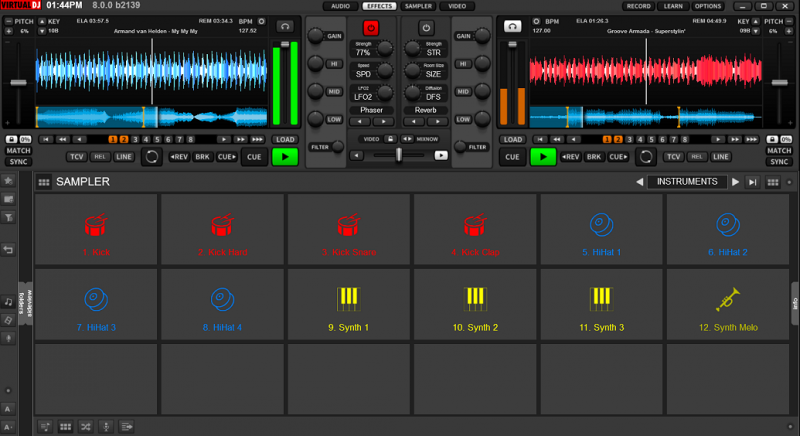This screenshot has height=436, width=800.
Task: Play the Synth 3 sample
Action: pos(602,304)
